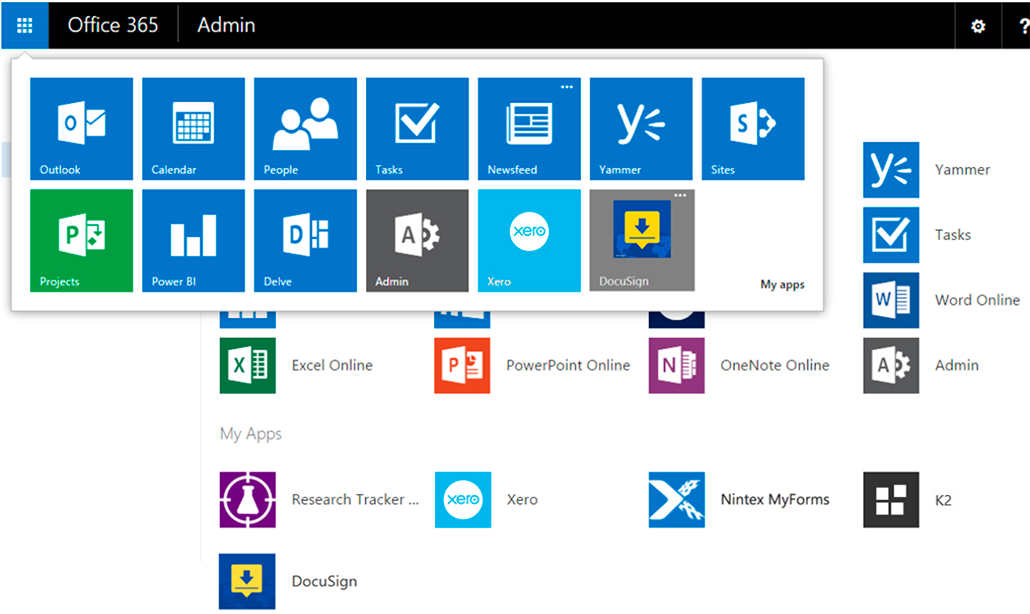The image size is (1030, 614).
Task: Click the My Apps section heading
Action: point(251,434)
